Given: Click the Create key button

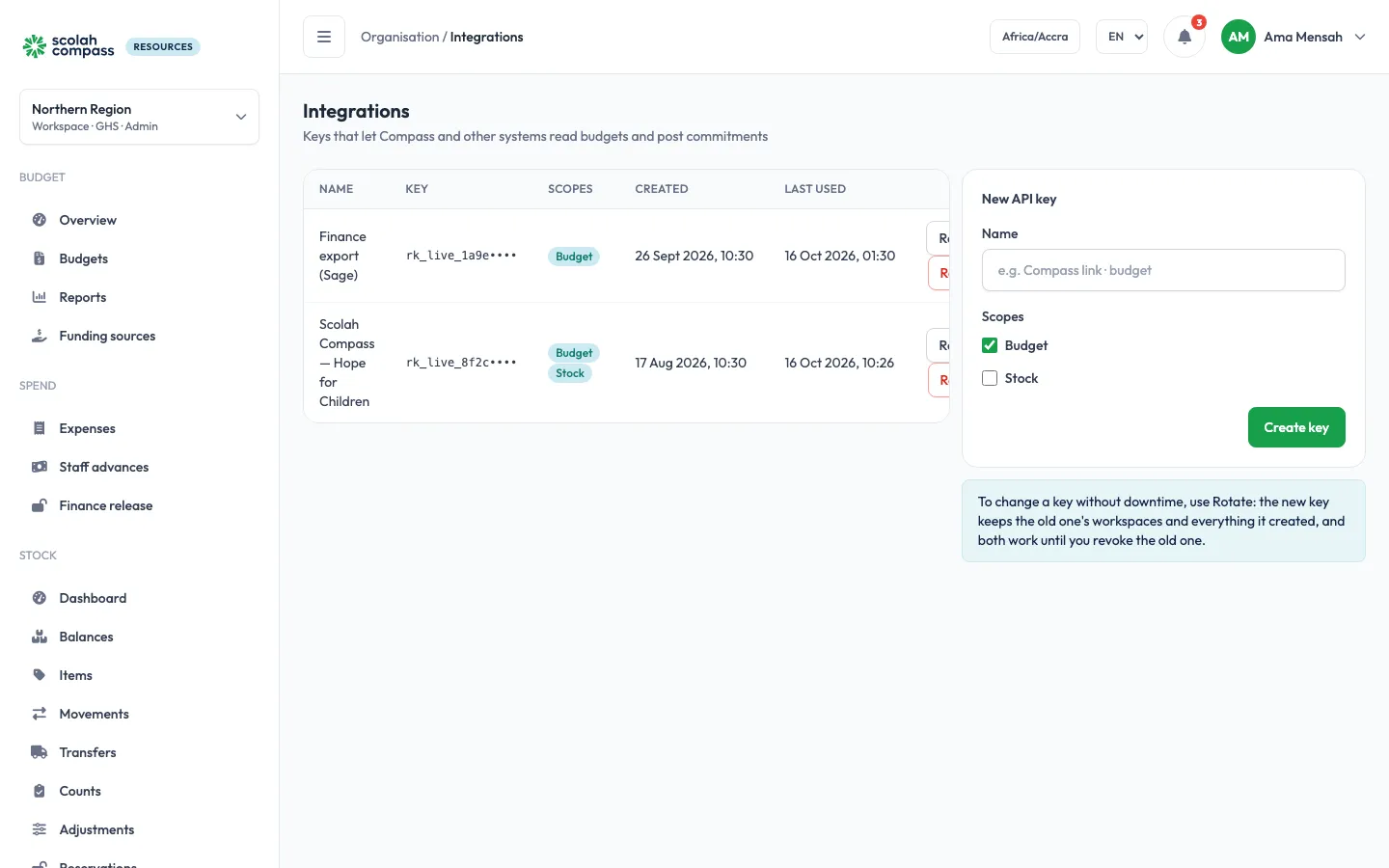Looking at the screenshot, I should [1296, 427].
